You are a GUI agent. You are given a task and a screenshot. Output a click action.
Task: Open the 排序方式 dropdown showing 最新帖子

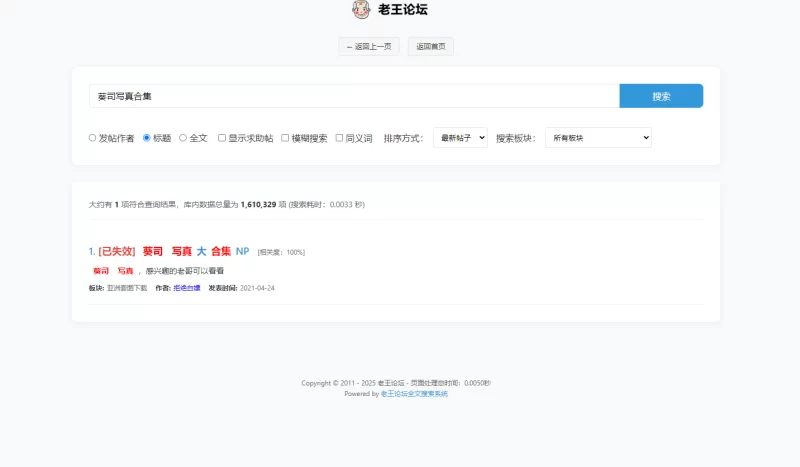click(460, 138)
